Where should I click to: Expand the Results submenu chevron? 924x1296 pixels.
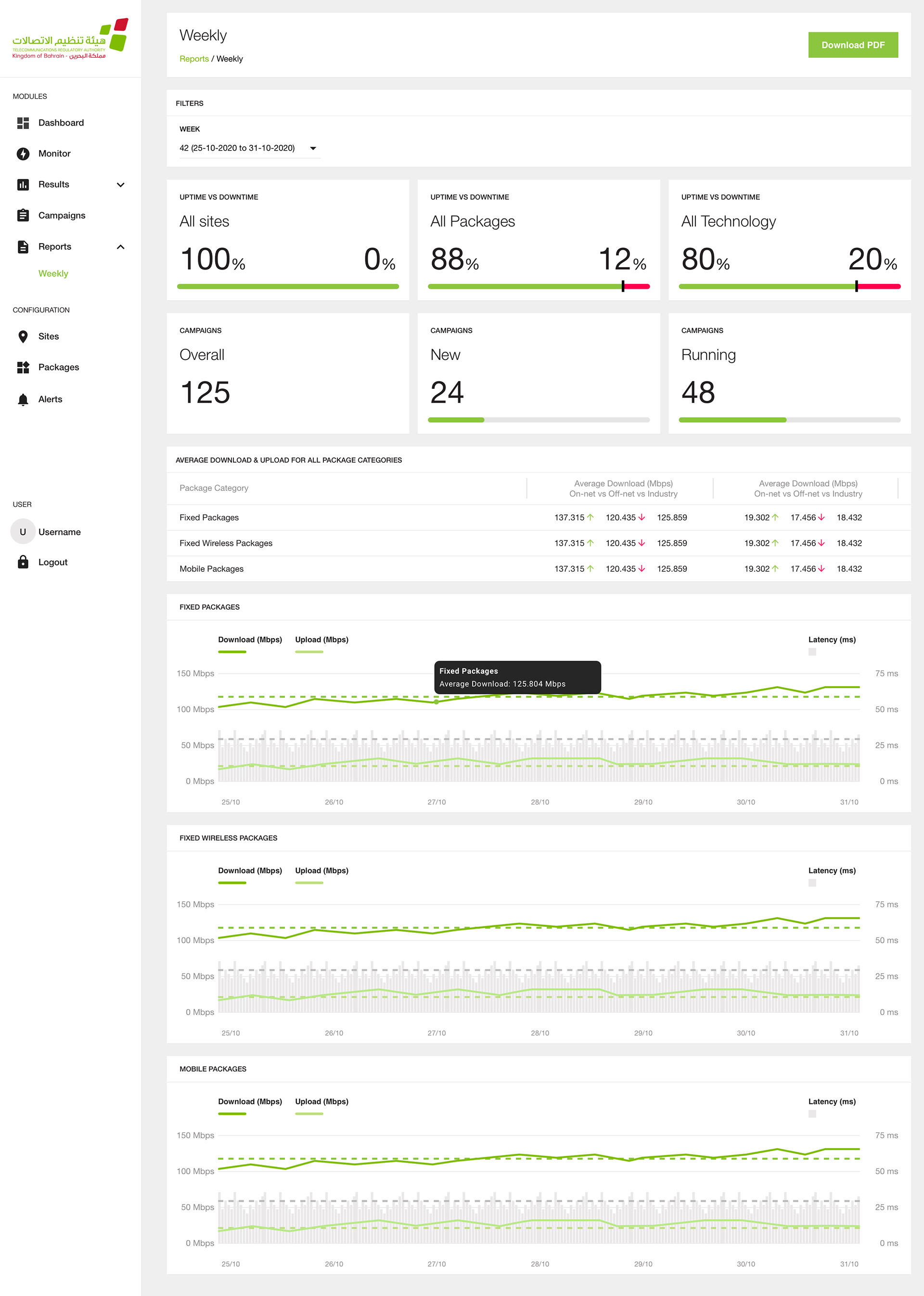[121, 184]
